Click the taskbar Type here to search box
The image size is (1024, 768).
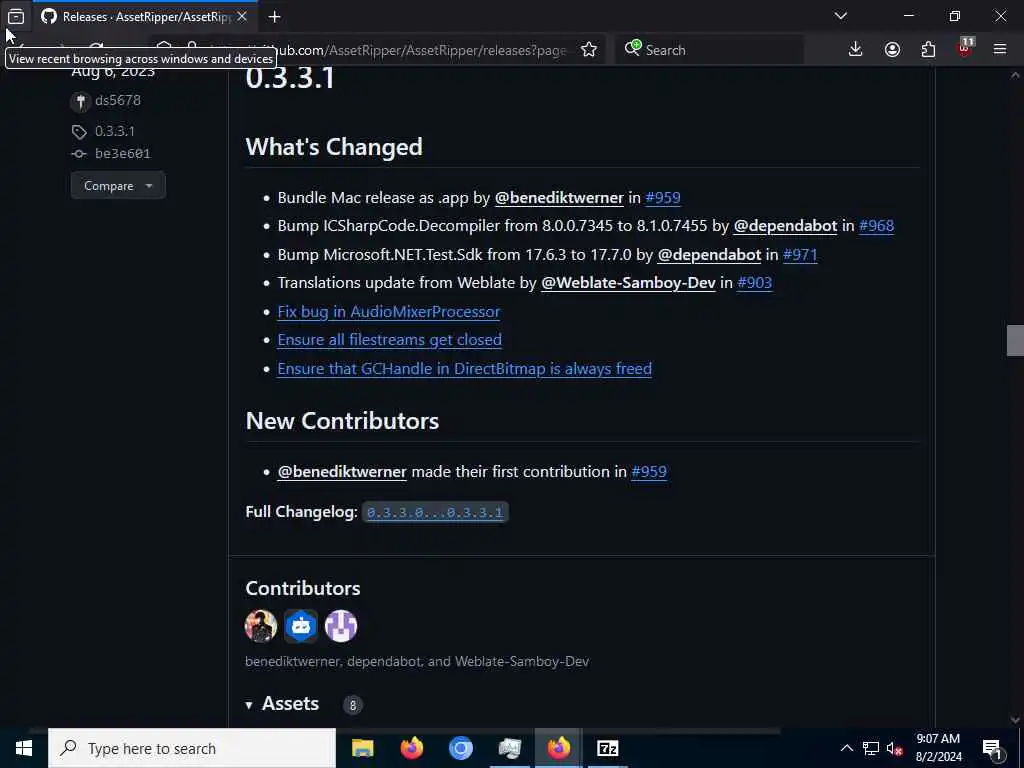coord(192,748)
